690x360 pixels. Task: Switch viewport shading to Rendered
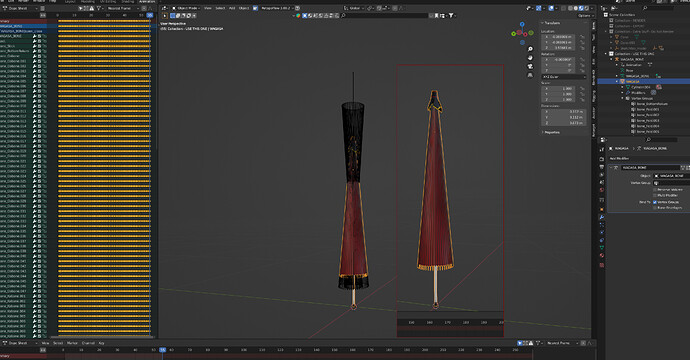click(x=587, y=8)
